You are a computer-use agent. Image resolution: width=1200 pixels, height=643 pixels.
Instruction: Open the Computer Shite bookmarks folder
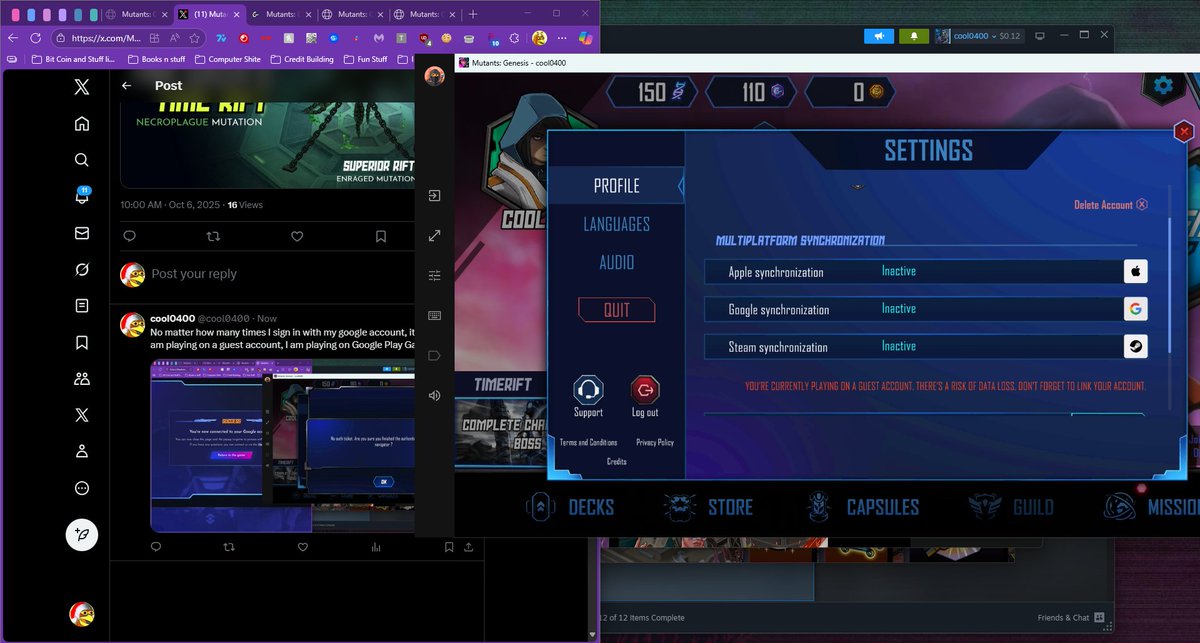227,59
